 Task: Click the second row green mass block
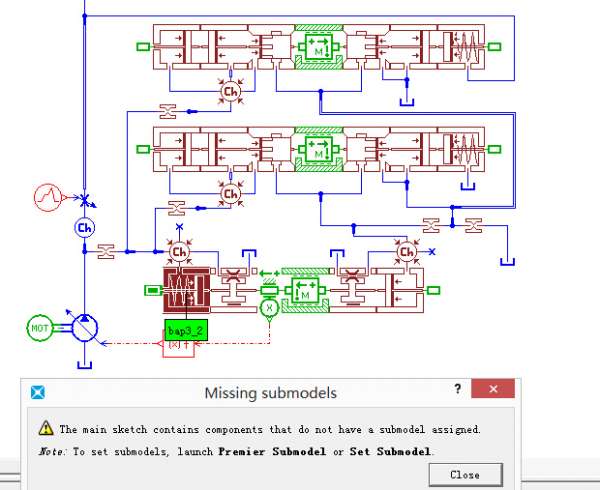(x=319, y=149)
